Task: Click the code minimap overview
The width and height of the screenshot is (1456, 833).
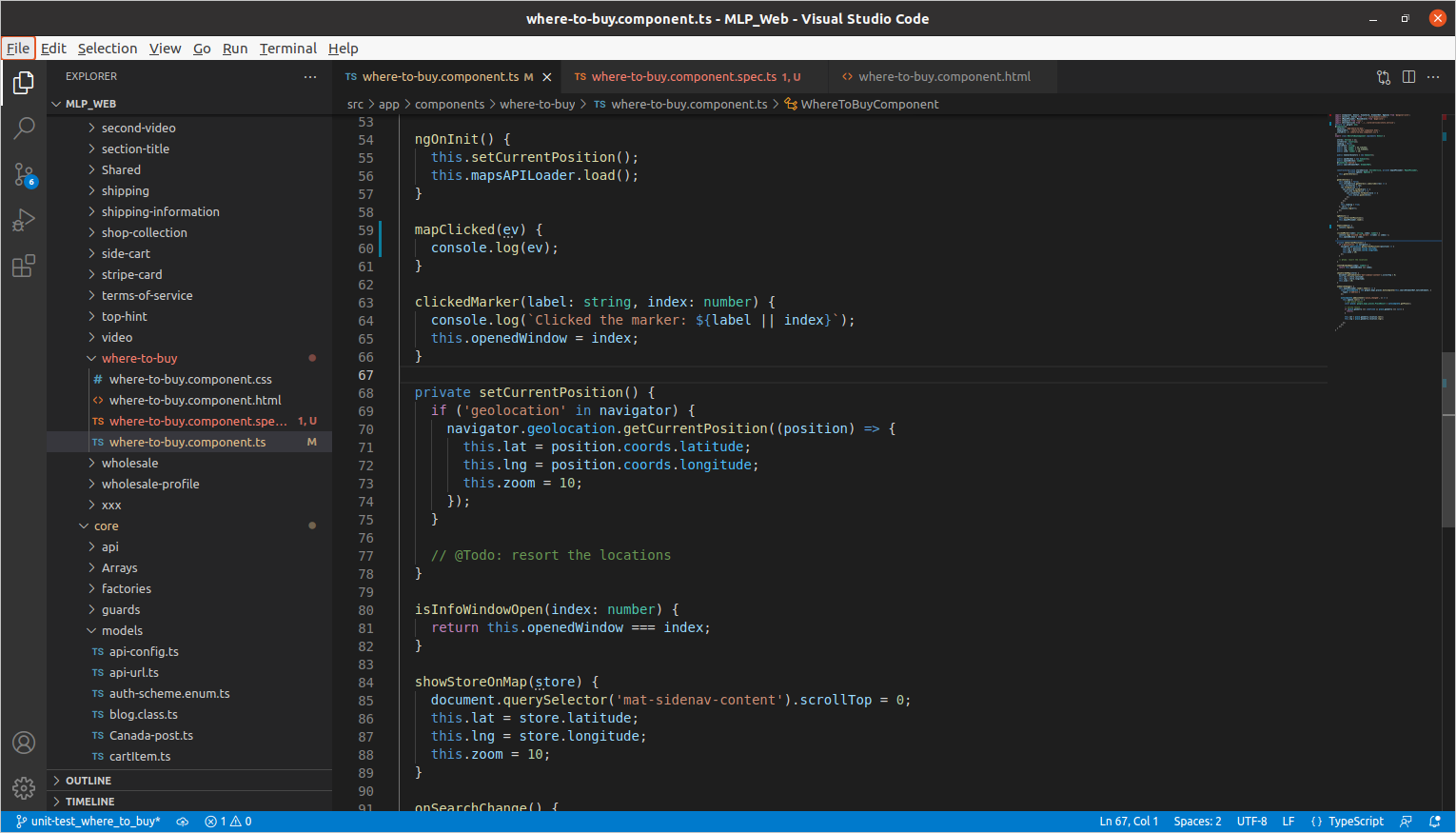Action: point(1386,224)
